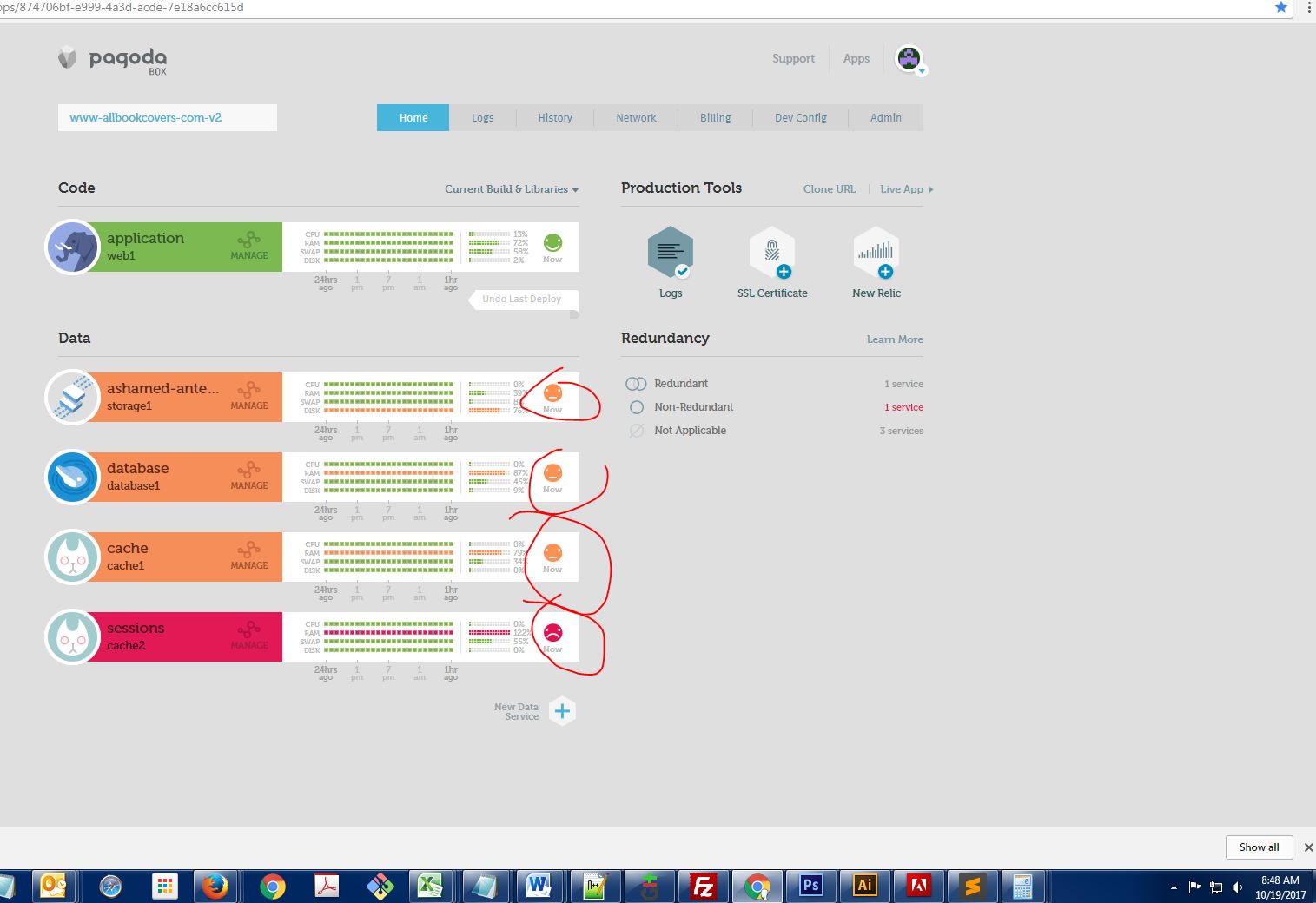
Task: Click the cache2 usage history graph
Action: point(389,637)
